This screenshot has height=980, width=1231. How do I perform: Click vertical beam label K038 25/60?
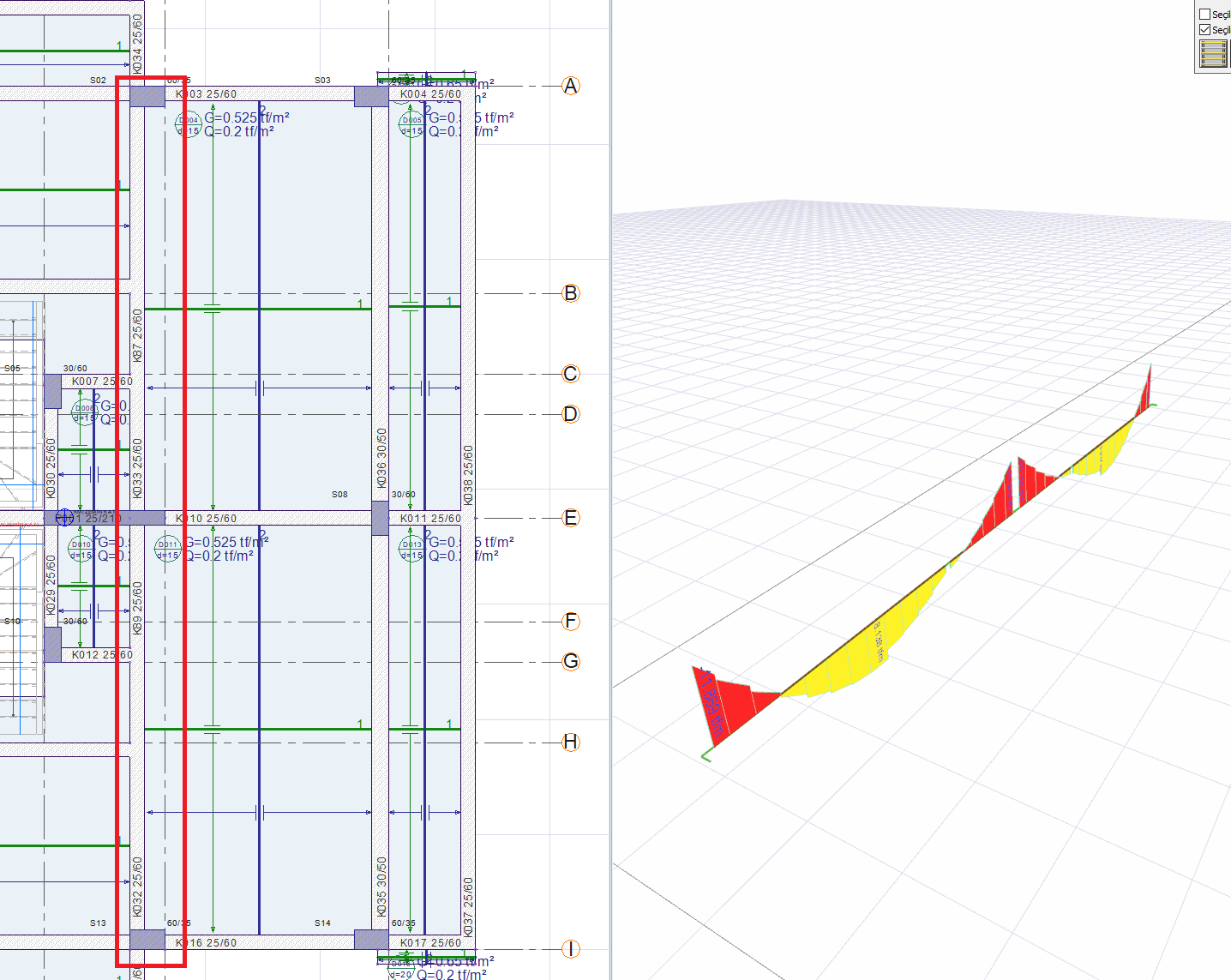(468, 475)
